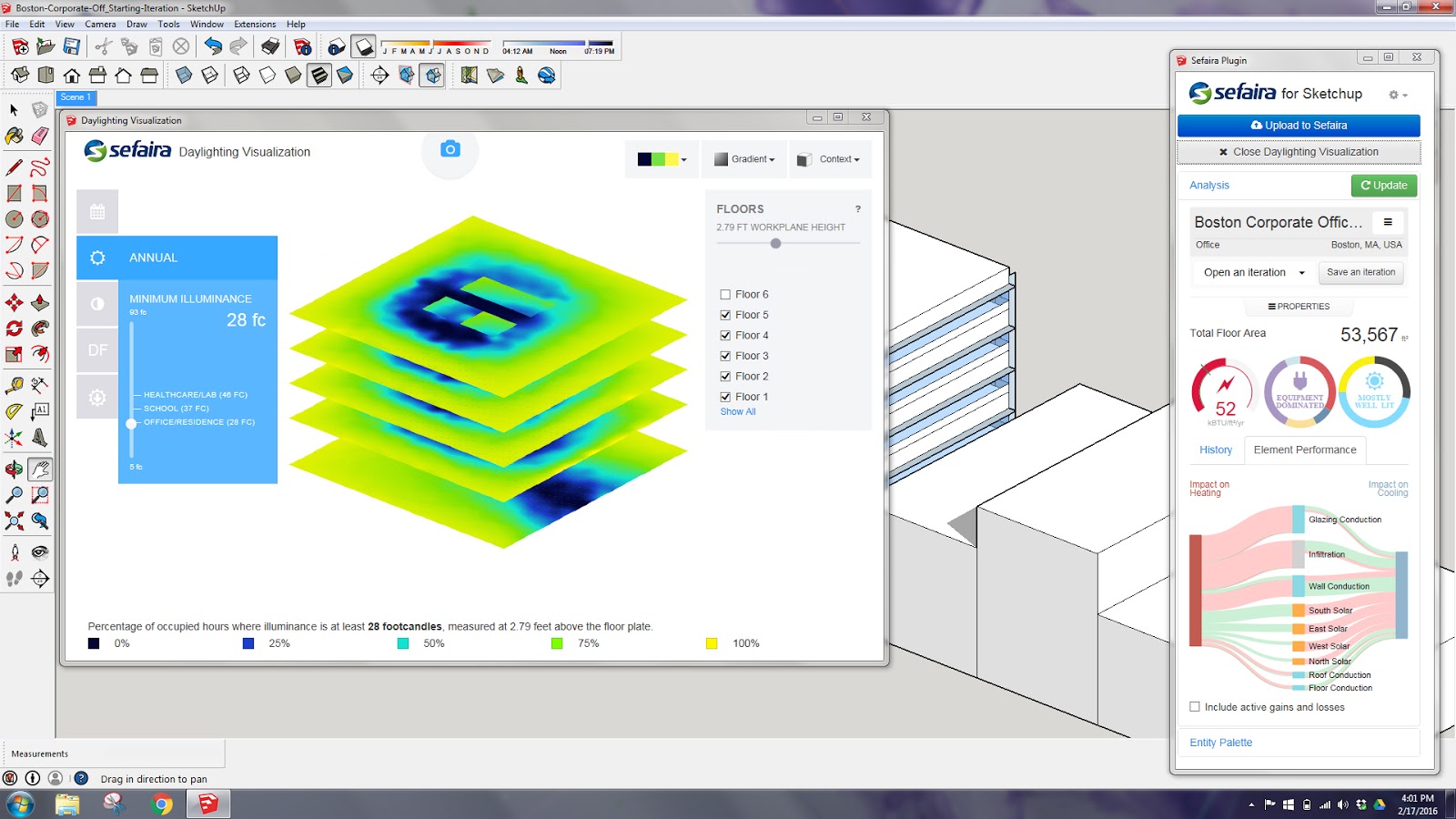
Task: Select the calendar icon in Daylighting sidebar
Action: 97,210
